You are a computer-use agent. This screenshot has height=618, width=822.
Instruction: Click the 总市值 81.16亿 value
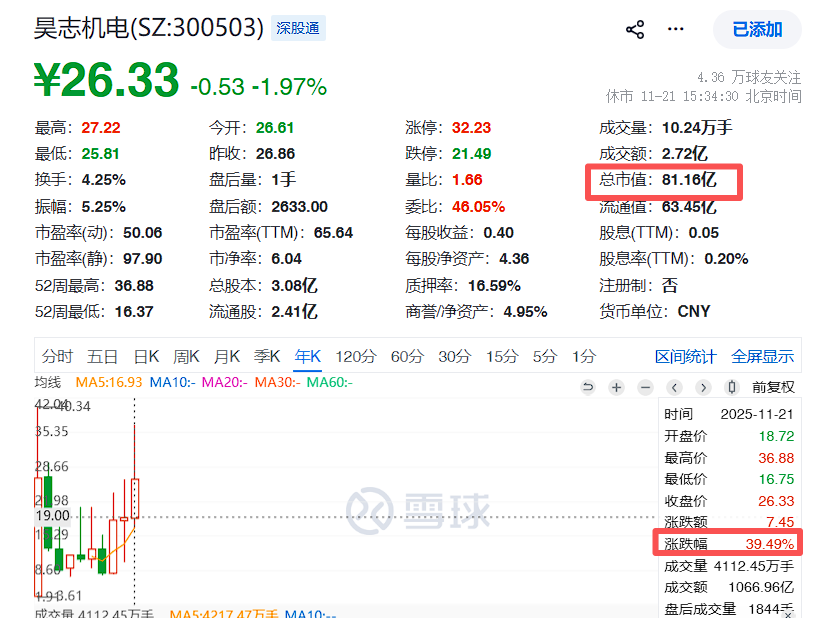pos(689,180)
